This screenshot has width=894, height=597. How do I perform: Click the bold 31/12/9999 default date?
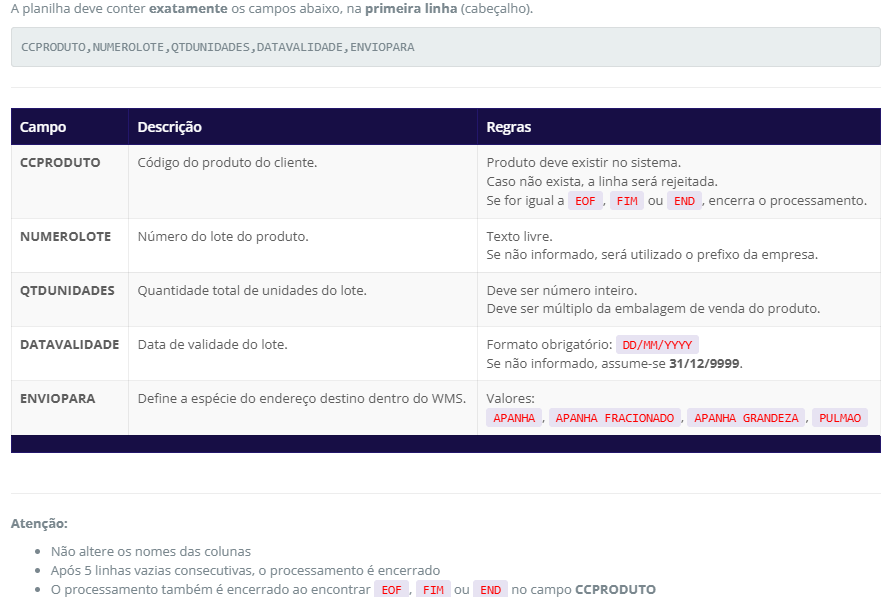(x=705, y=363)
